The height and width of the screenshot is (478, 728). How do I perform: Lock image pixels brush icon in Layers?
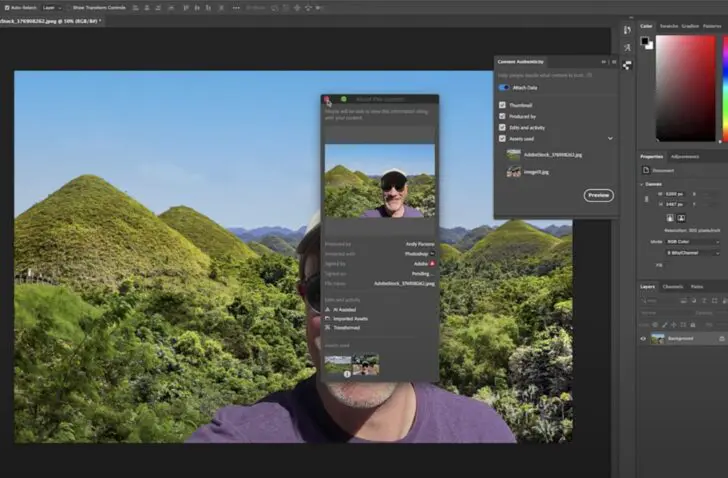(x=664, y=325)
